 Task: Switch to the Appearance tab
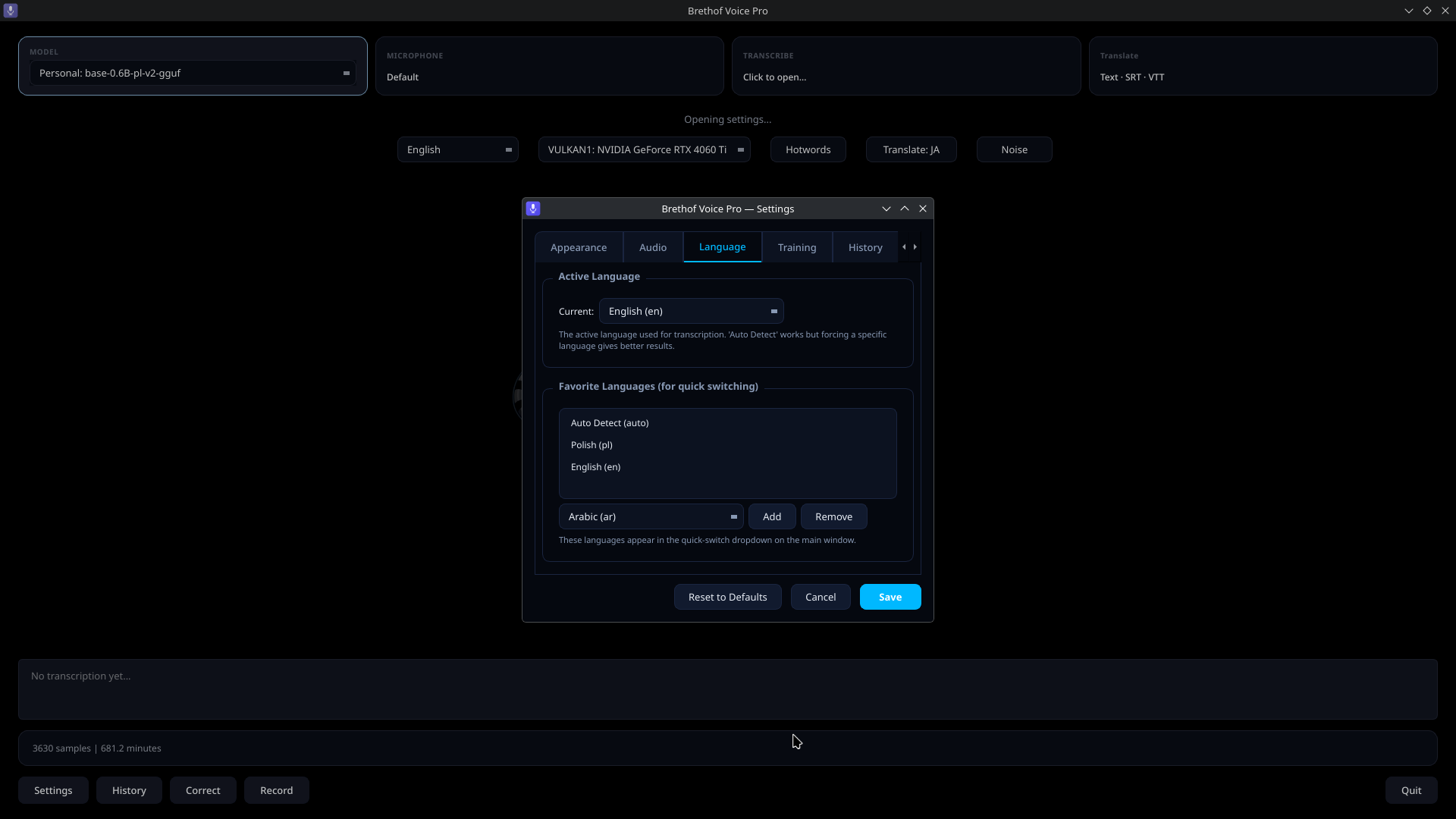tap(579, 247)
